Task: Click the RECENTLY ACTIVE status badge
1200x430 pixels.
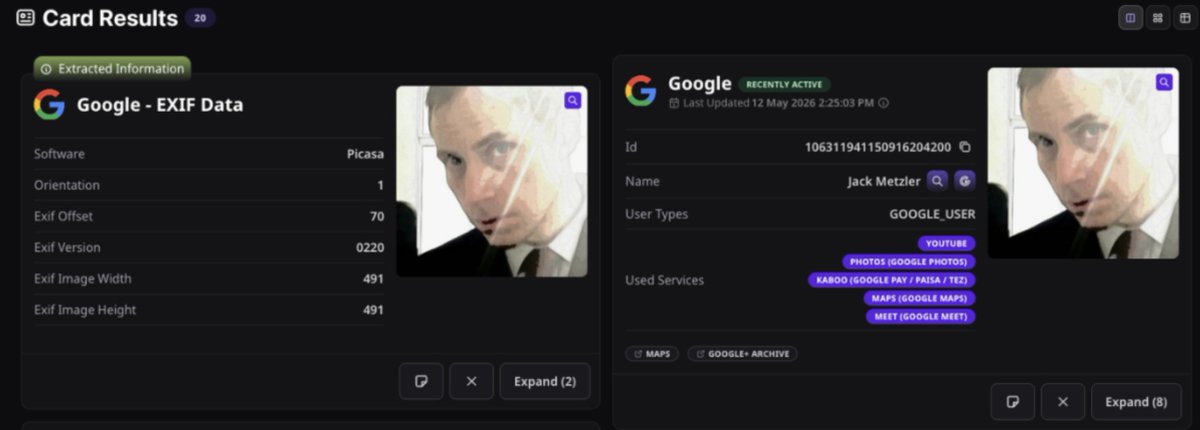Action: pyautogui.click(x=785, y=84)
